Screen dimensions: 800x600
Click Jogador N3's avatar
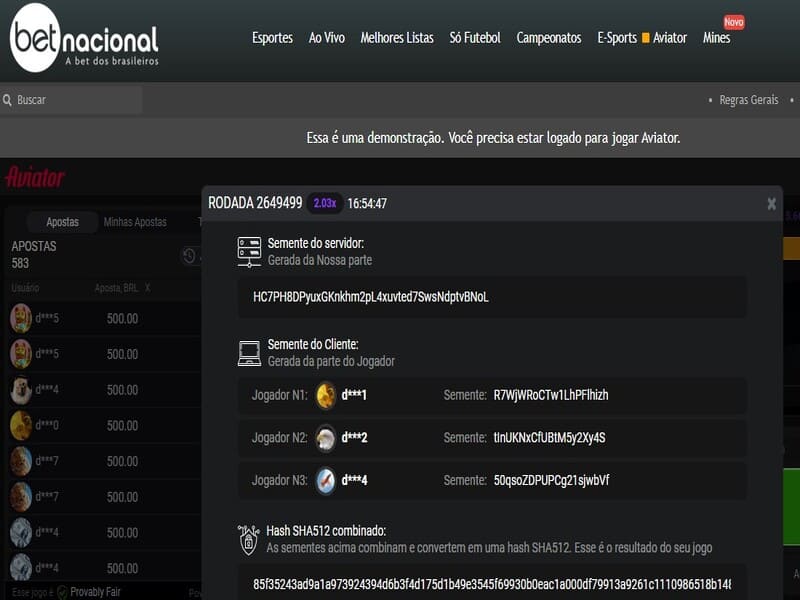[326, 480]
